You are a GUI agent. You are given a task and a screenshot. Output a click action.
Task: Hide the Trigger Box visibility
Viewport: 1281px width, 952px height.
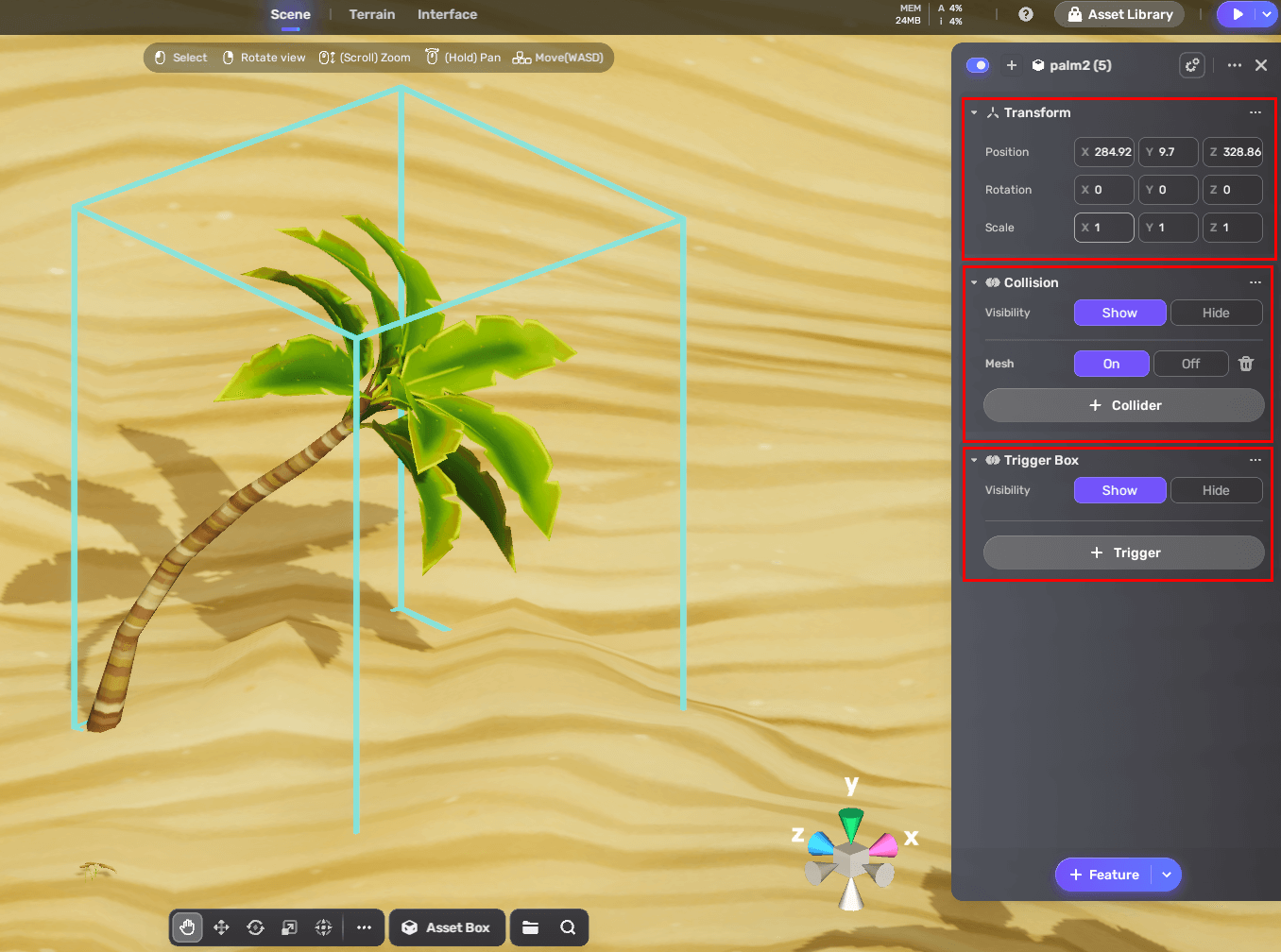point(1216,490)
